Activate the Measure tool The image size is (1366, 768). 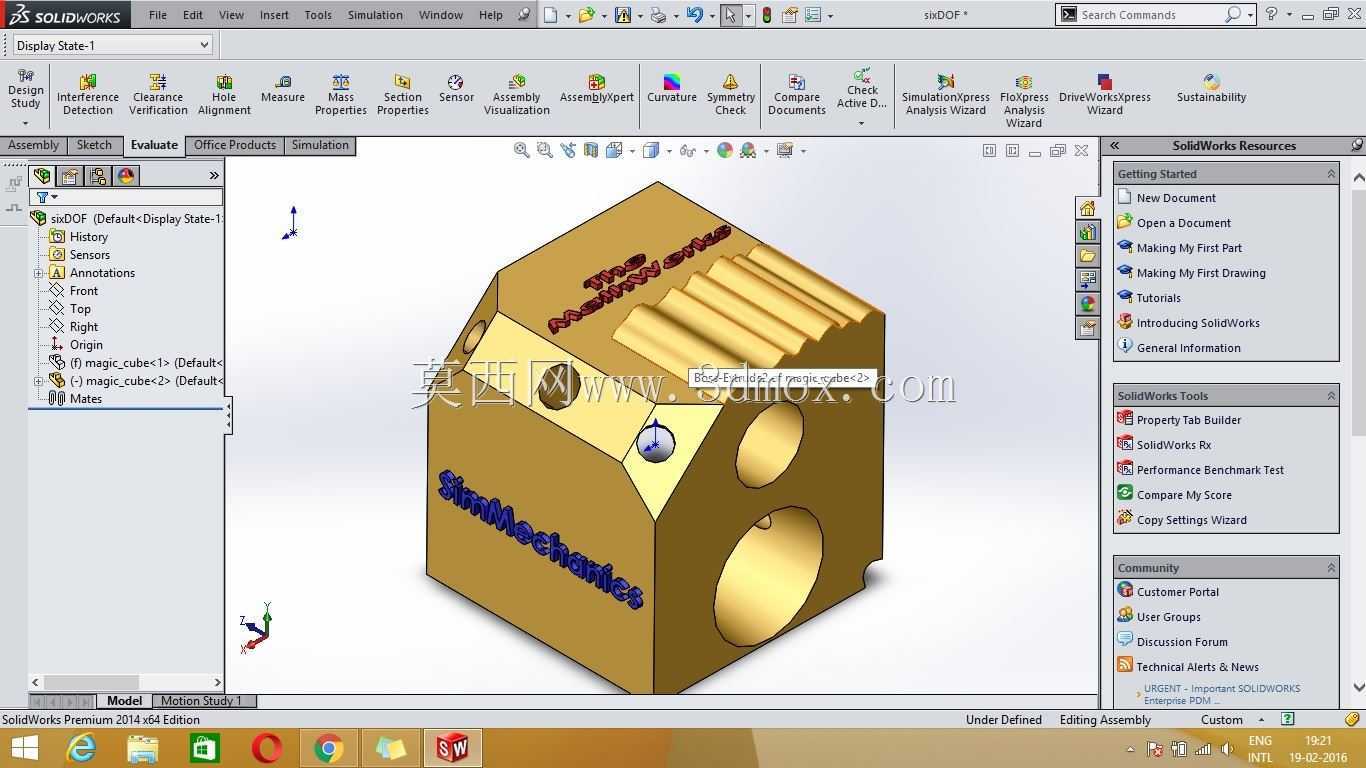(x=283, y=88)
